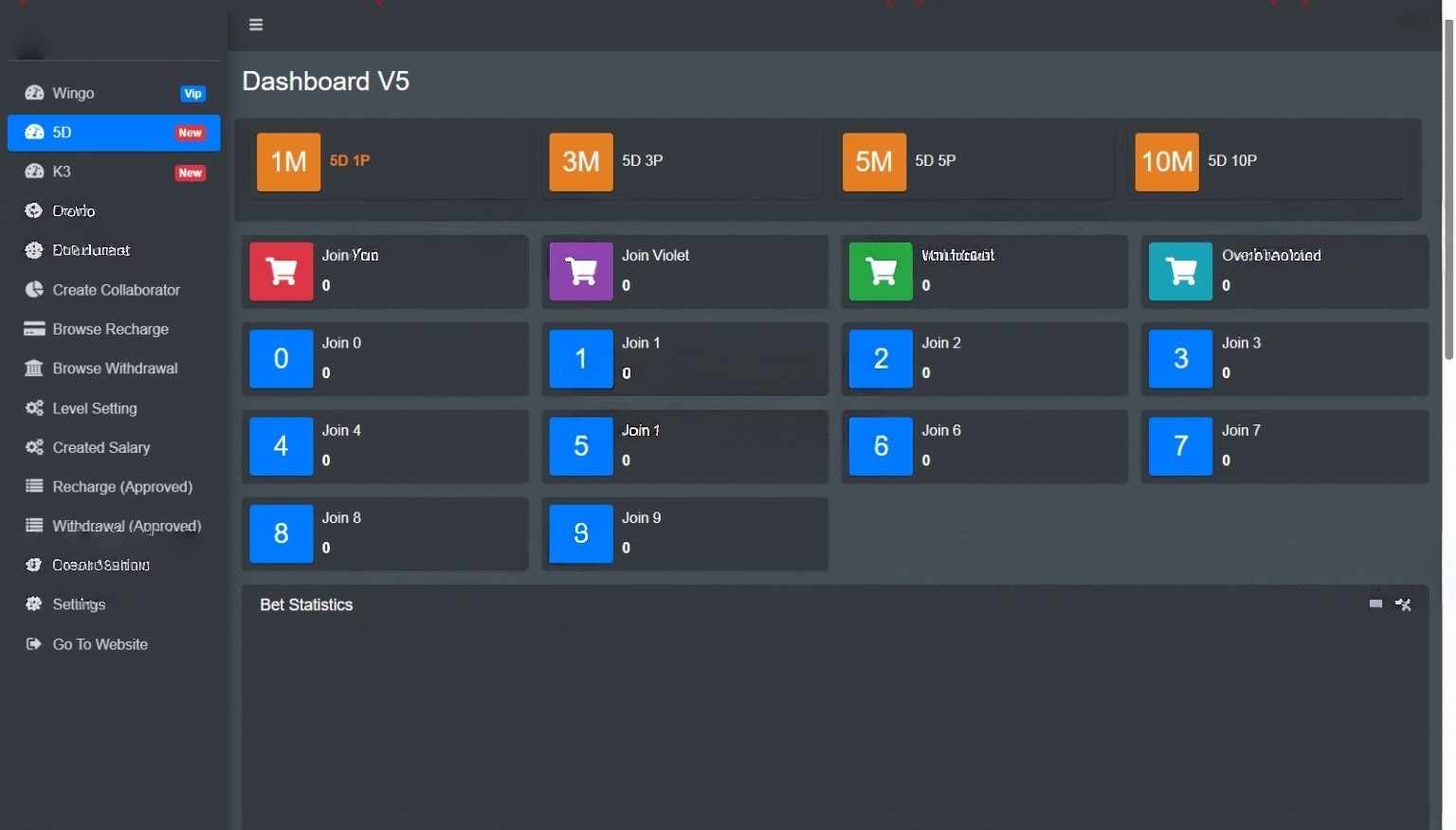Click the Join 8 label
The image size is (1456, 830).
coord(341,517)
